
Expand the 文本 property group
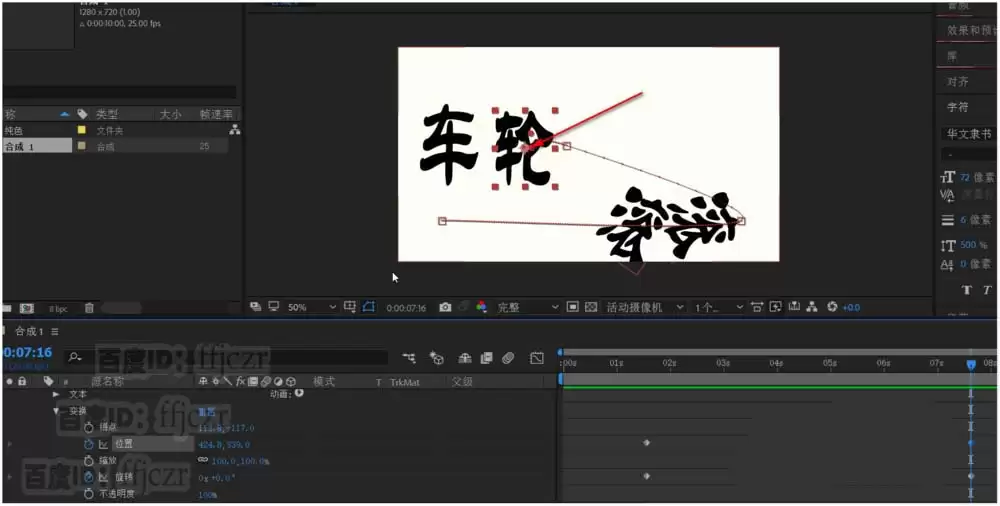[56, 394]
